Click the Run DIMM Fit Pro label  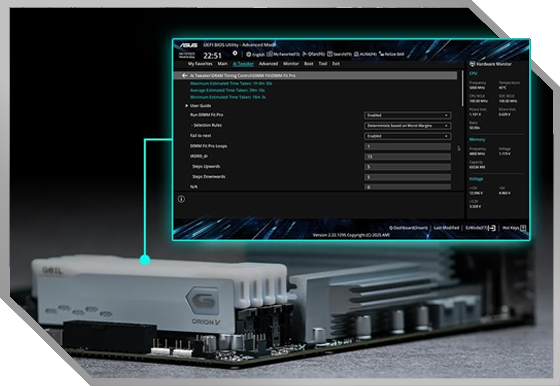[x=206, y=115]
